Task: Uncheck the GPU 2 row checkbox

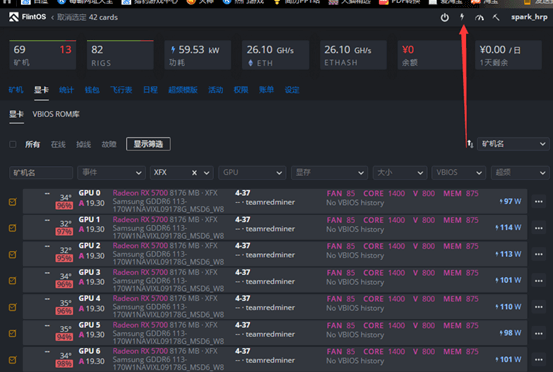Action: coord(13,254)
